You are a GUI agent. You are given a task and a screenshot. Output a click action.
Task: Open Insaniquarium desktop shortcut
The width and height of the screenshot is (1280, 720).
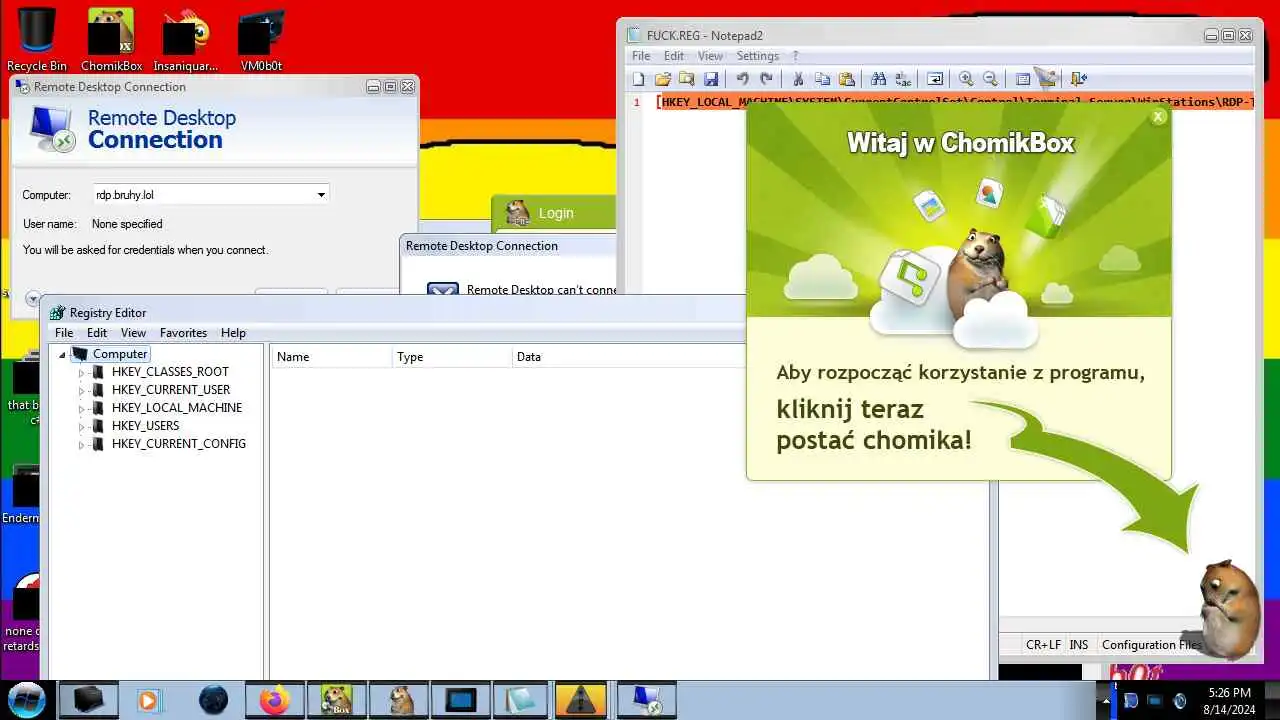[x=186, y=40]
